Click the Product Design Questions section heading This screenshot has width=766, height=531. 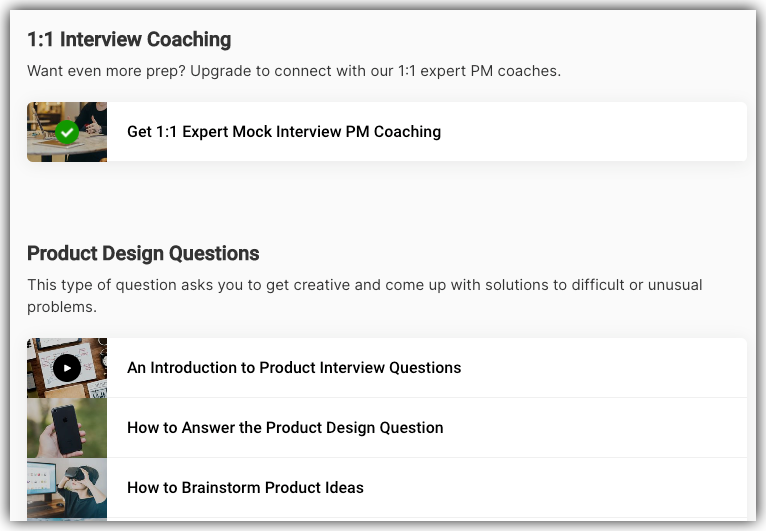[x=143, y=253]
